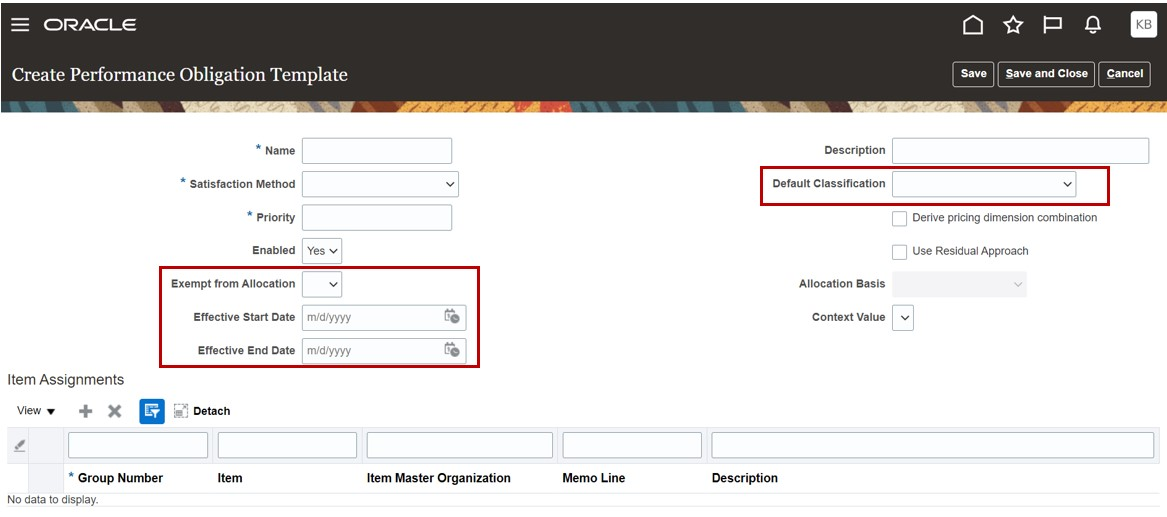Check Derive pricing dimension combination
Viewport: 1167px width, 517px height.
click(x=900, y=219)
